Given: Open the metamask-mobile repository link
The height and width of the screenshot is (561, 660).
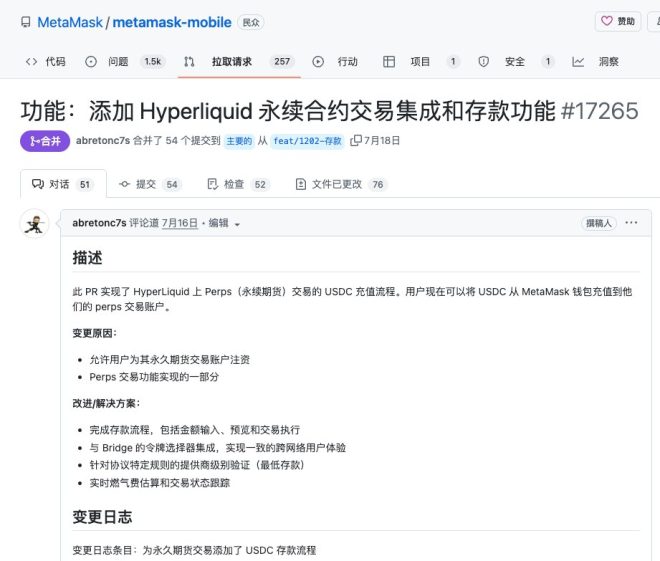Looking at the screenshot, I should [x=172, y=22].
